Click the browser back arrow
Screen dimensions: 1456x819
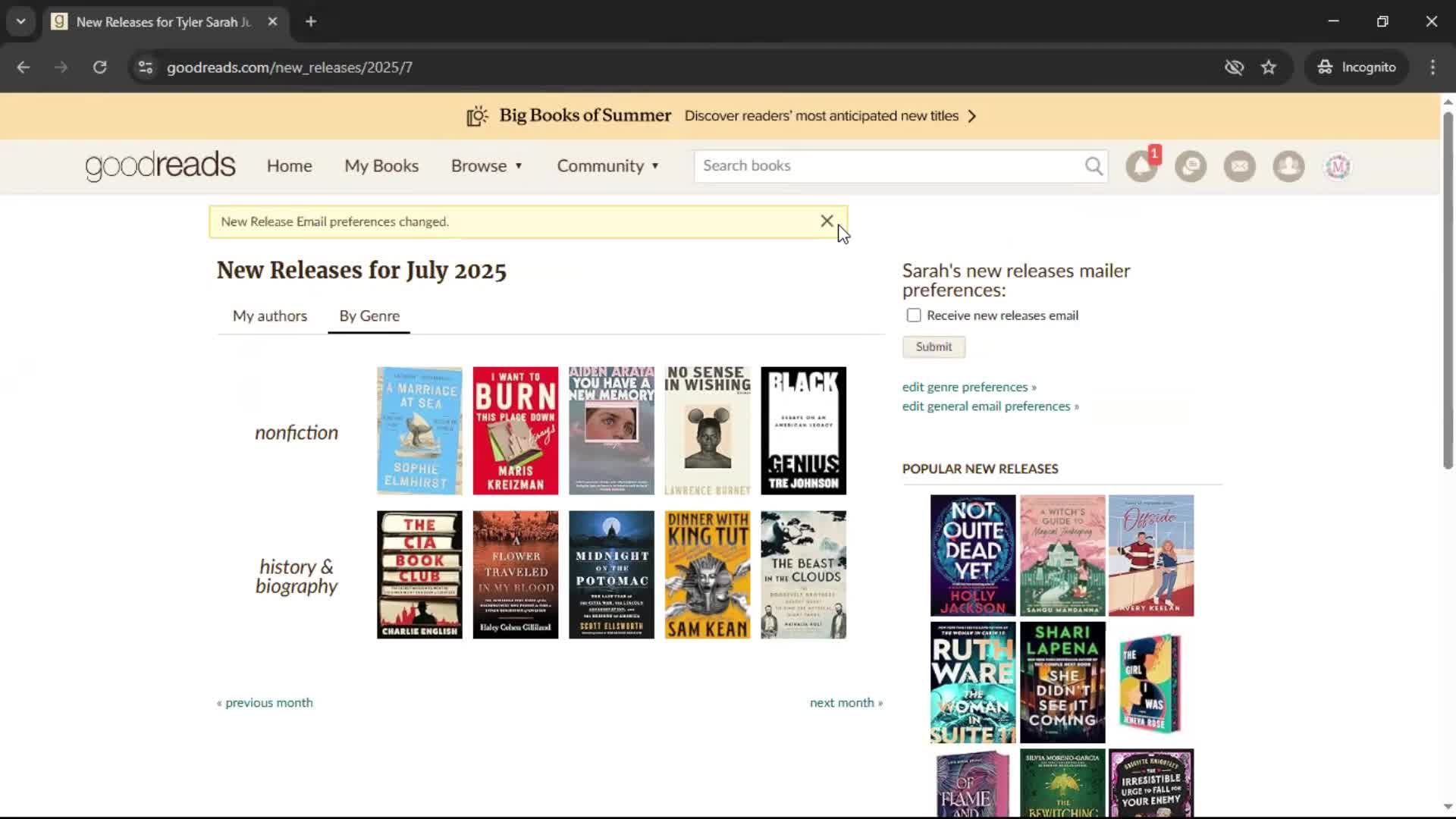(x=24, y=67)
